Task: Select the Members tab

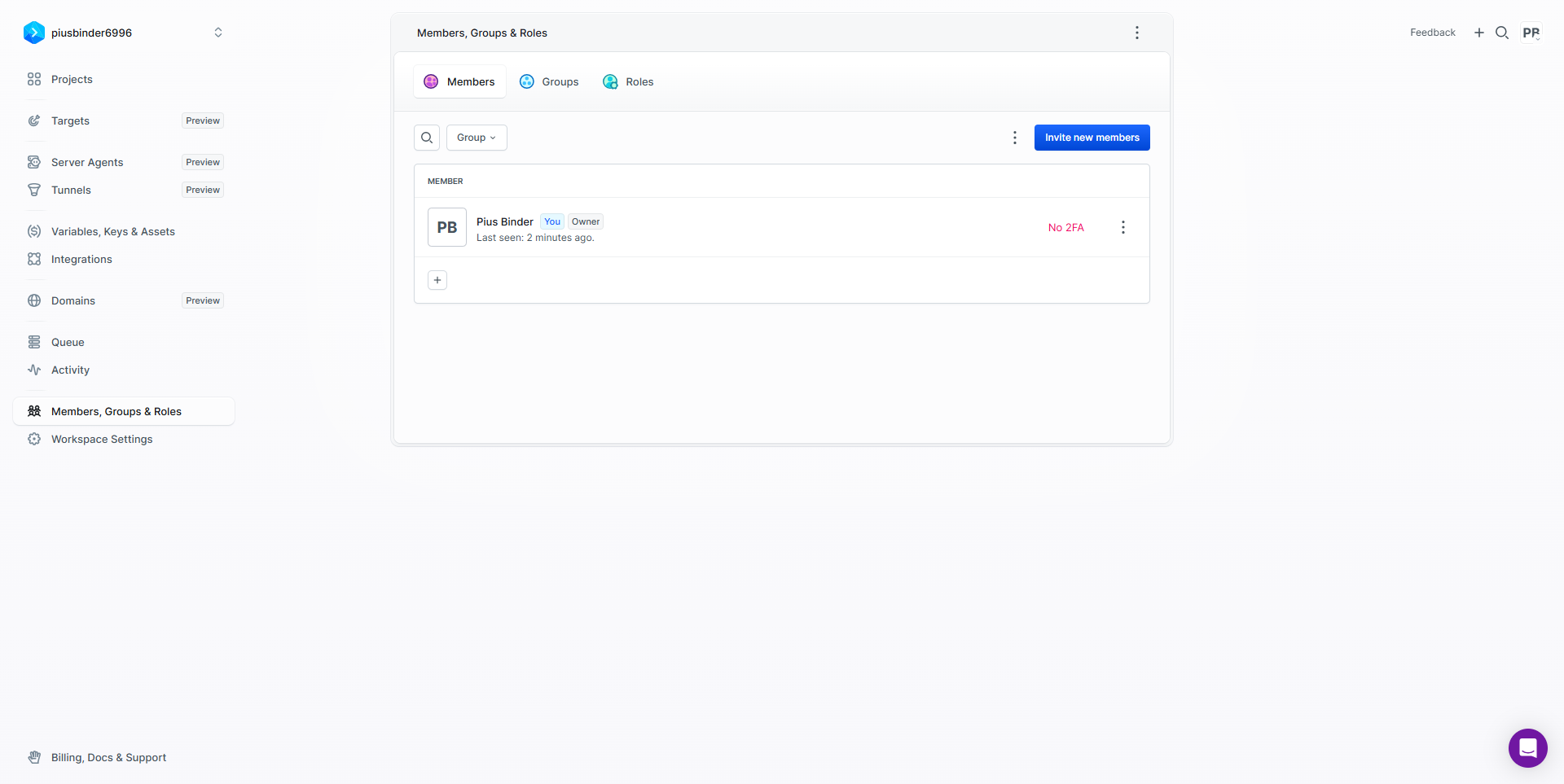Action: [x=459, y=81]
